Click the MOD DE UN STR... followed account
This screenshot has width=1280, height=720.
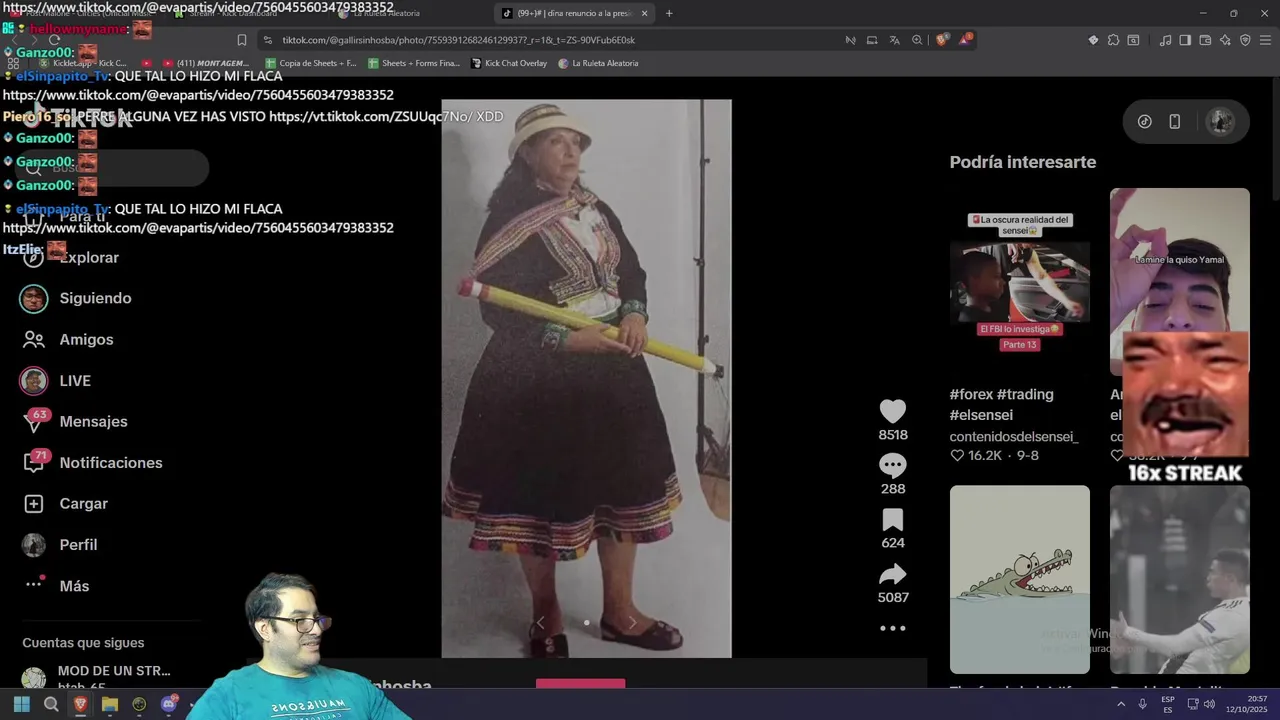click(100, 678)
